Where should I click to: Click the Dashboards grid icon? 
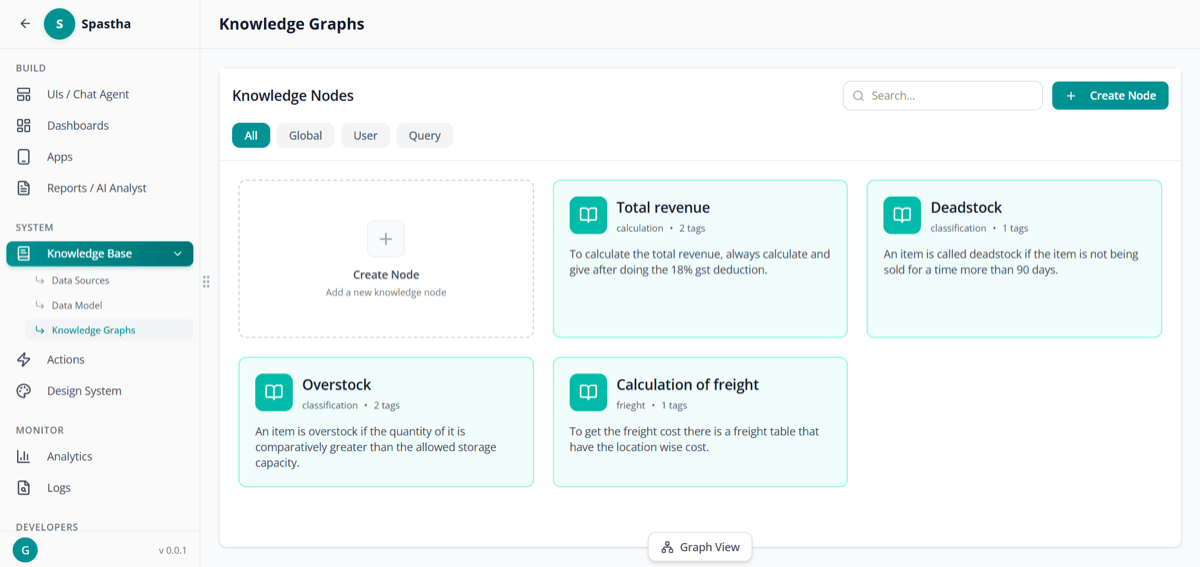click(x=24, y=125)
